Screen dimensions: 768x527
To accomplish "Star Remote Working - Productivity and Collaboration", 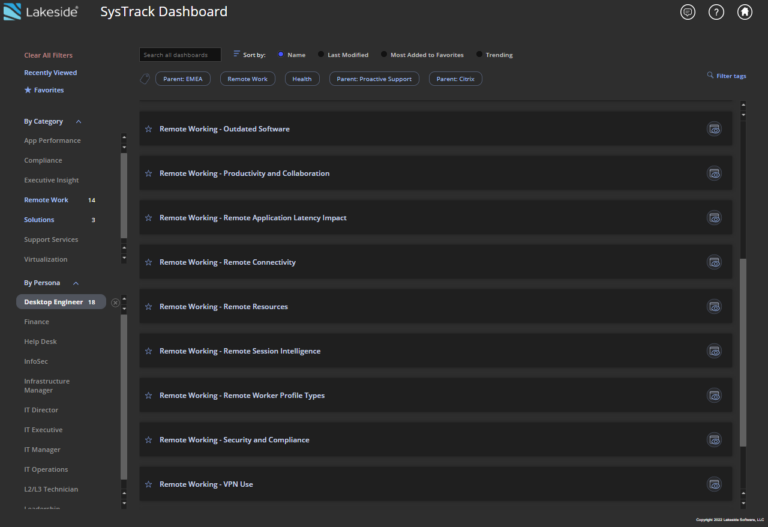I will pyautogui.click(x=148, y=173).
